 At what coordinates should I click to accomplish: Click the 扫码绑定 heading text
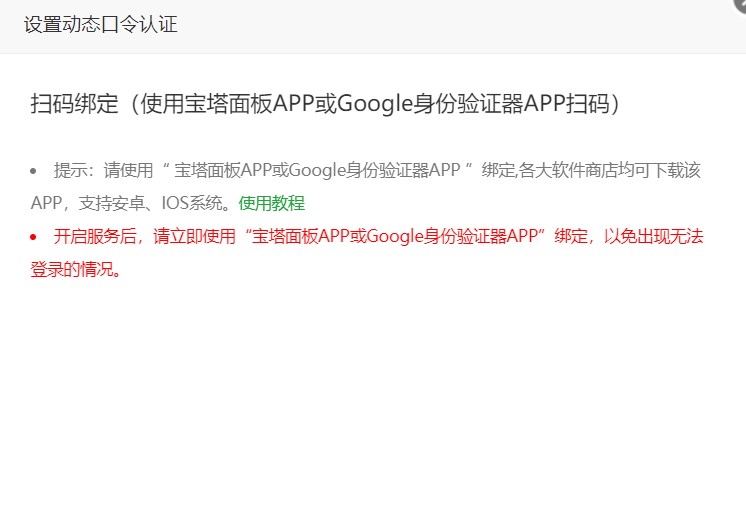[325, 103]
